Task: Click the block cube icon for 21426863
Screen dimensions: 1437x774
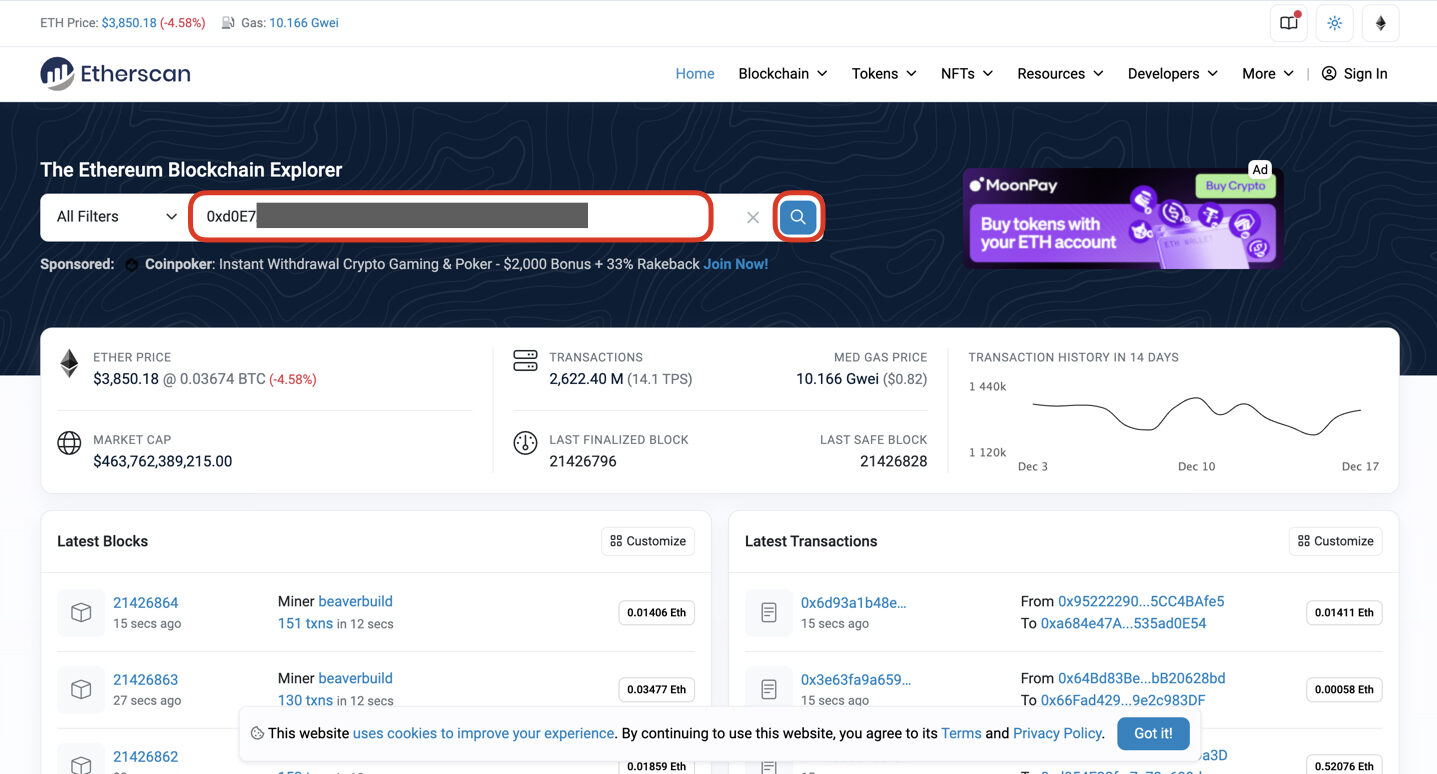Action: 81,689
